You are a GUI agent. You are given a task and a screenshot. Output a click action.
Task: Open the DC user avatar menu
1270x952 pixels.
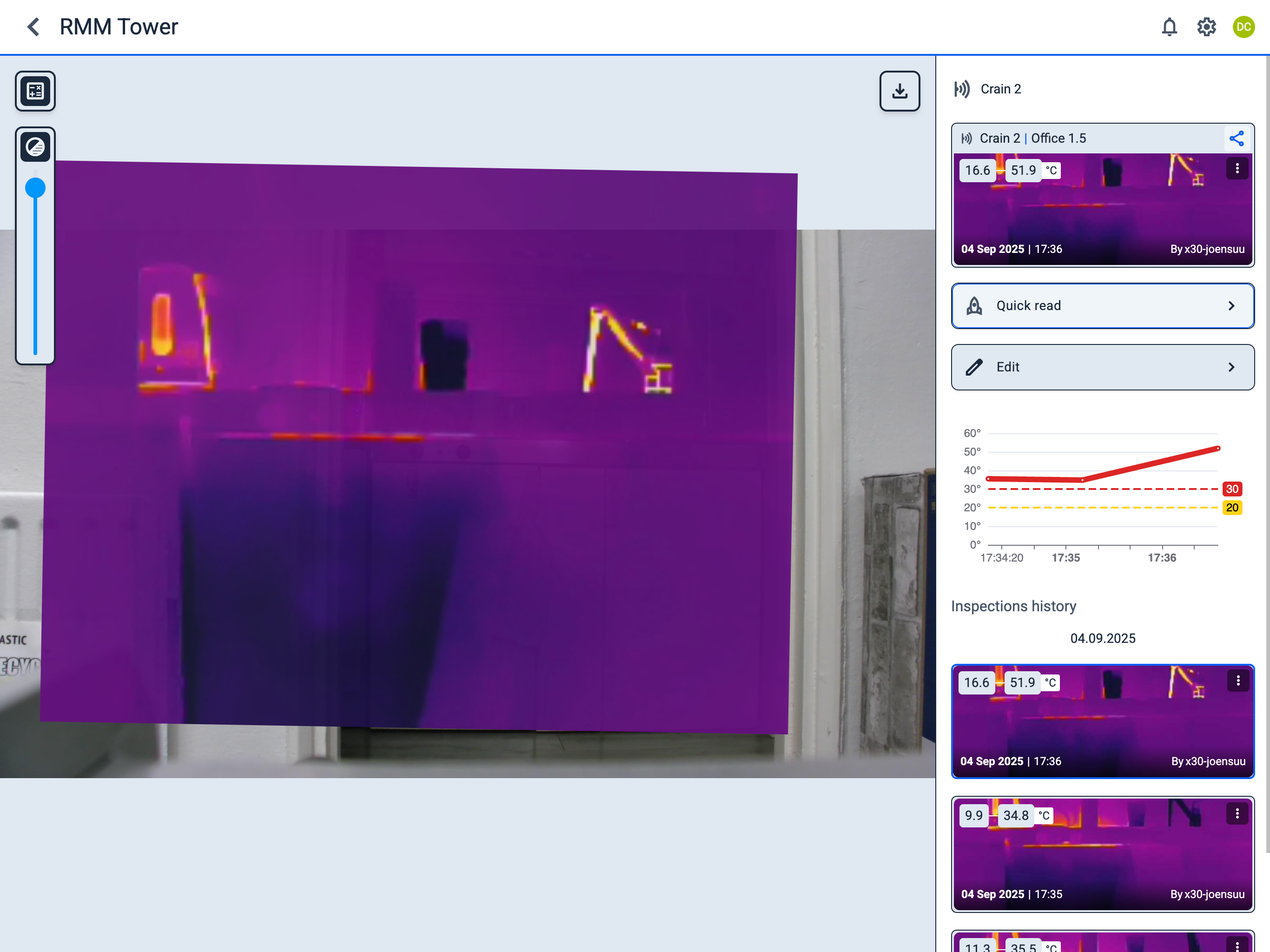[x=1244, y=26]
